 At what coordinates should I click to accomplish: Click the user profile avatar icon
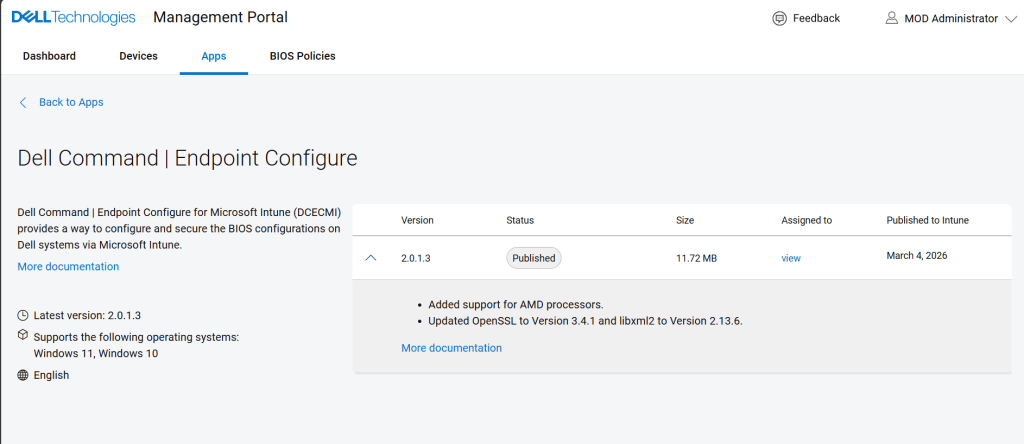point(892,18)
